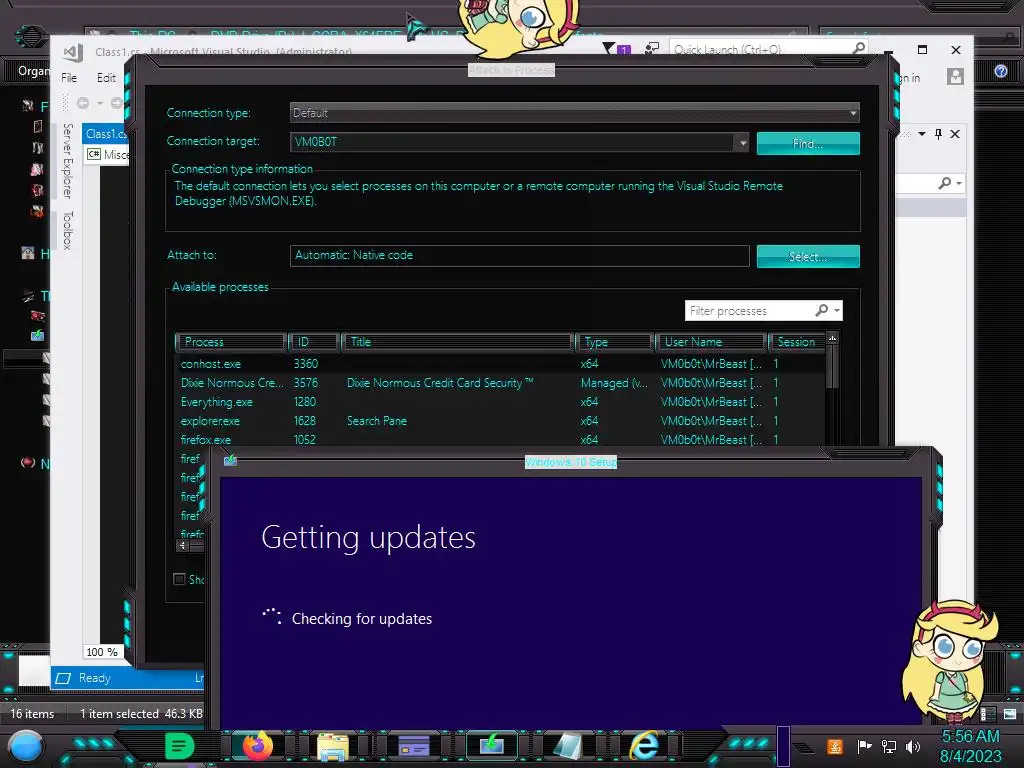Click the Windows 10 Setup title icon
This screenshot has height=768, width=1024.
(231, 461)
